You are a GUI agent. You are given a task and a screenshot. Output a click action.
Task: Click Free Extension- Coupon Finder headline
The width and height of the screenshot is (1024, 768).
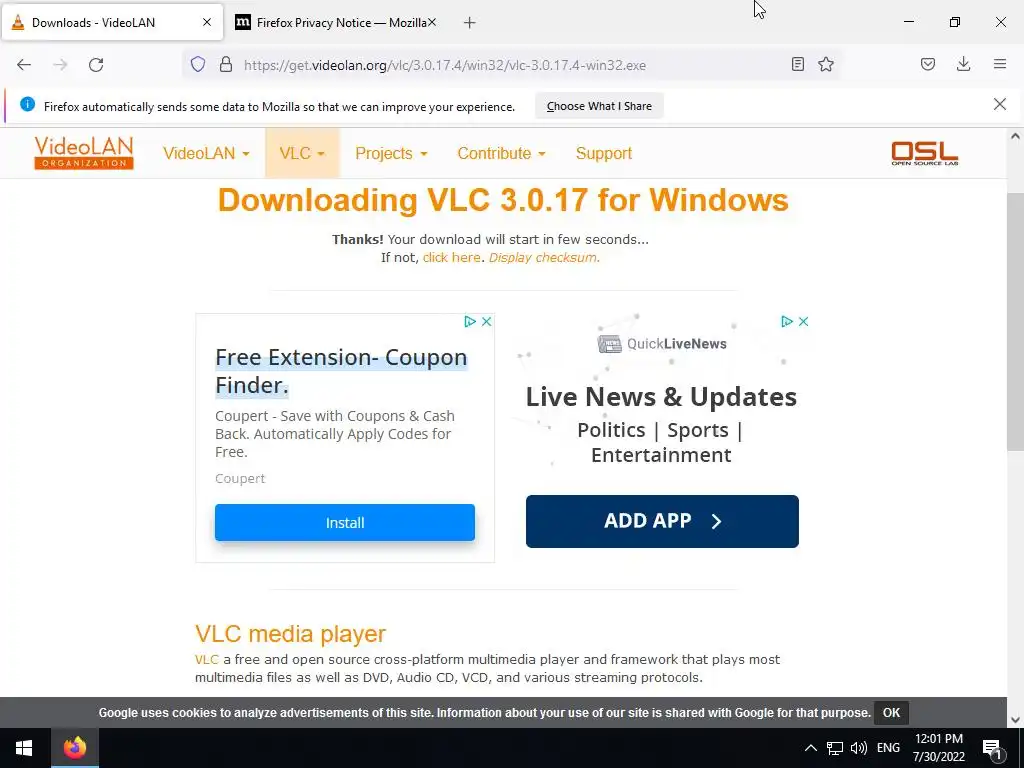tap(342, 371)
